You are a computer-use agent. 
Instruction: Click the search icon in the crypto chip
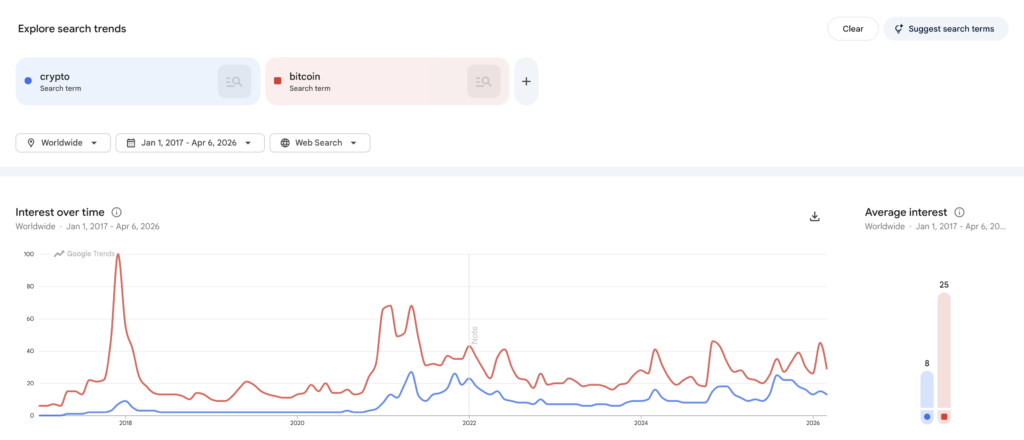[234, 81]
